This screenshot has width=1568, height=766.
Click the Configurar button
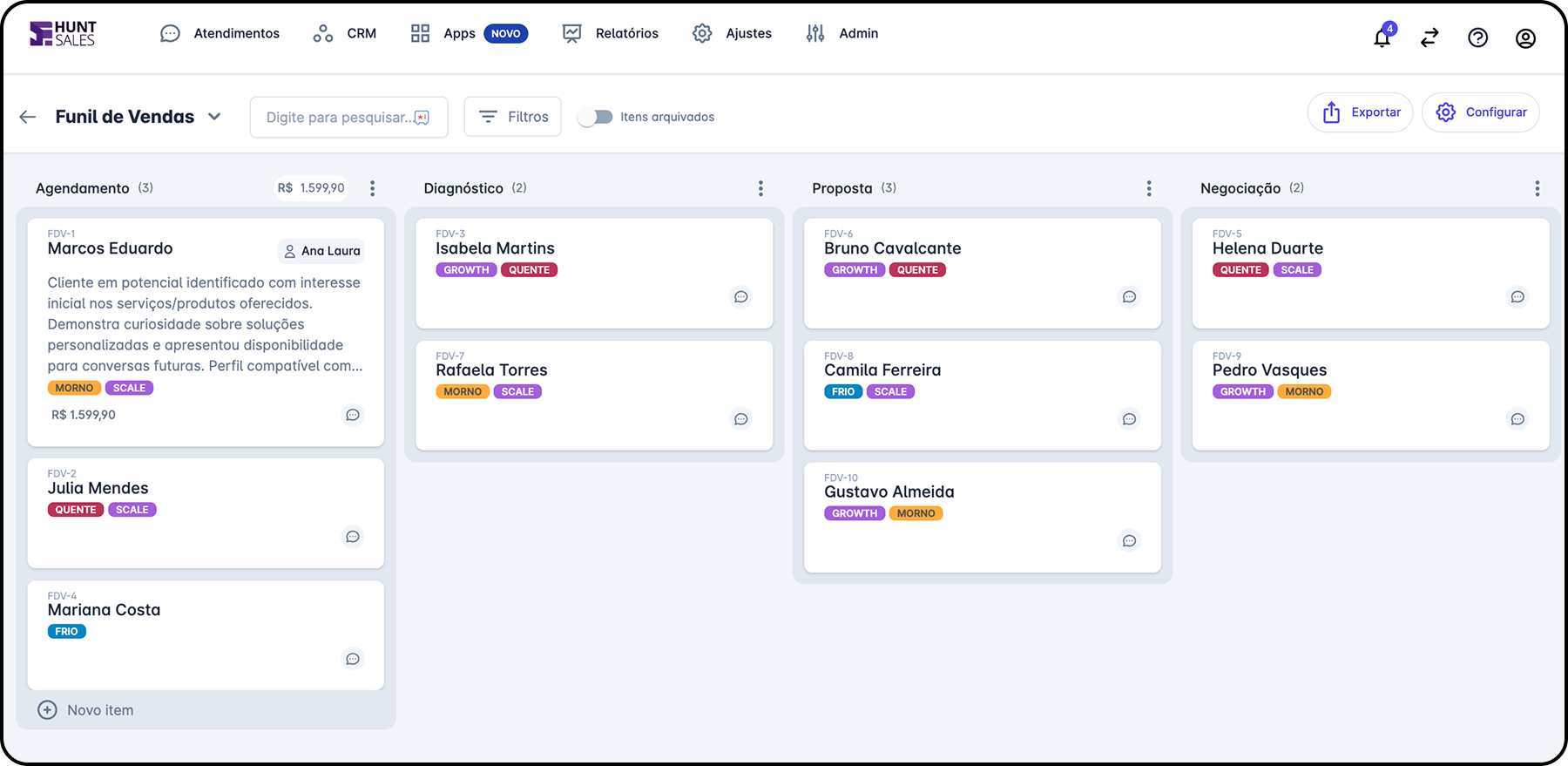[x=1481, y=112]
